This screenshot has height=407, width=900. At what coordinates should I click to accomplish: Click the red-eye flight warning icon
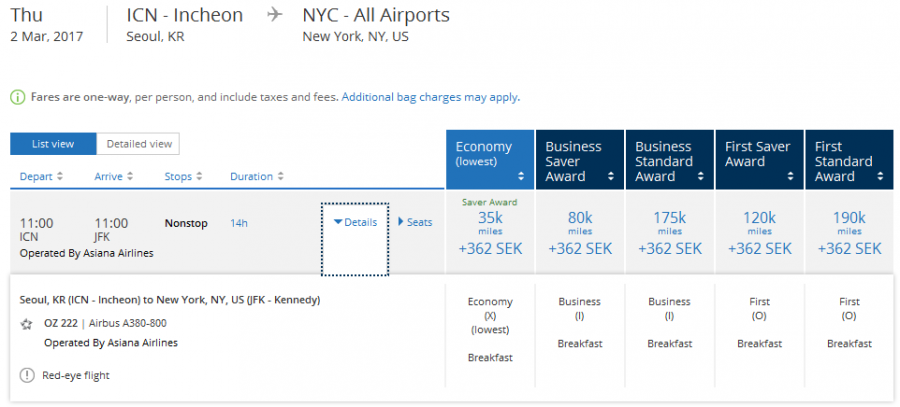pos(26,375)
